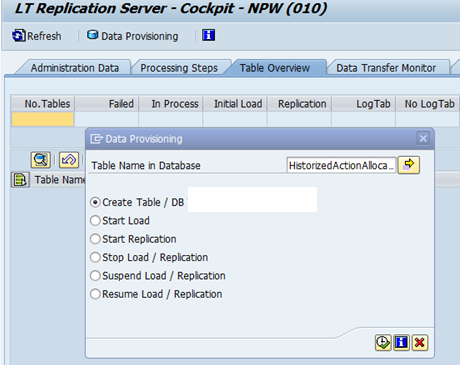Click the LogTab column header
460x365 pixels.
(x=363, y=104)
